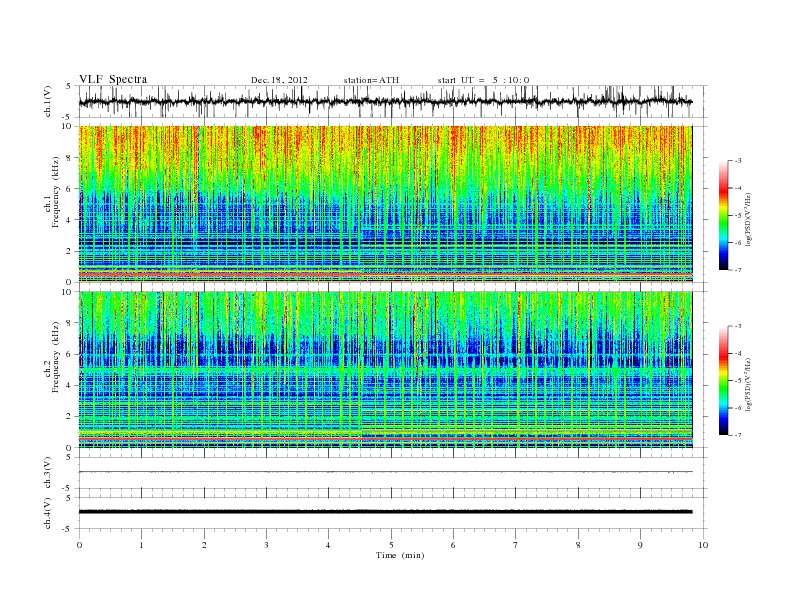
Task: Click the ch.2 spectrogram panel
Action: [386, 370]
